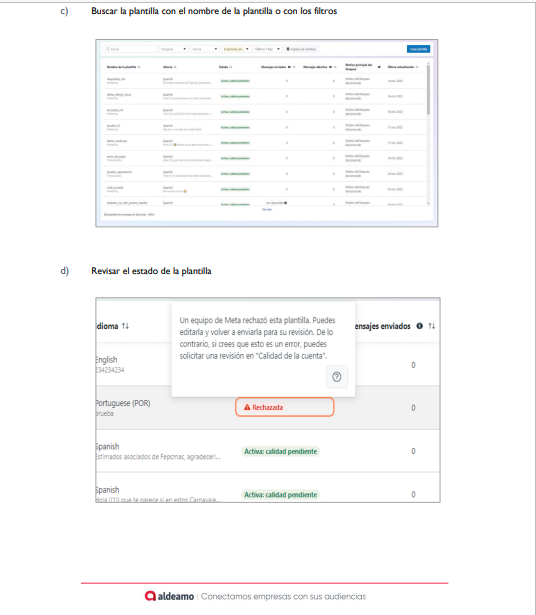Click the Portuguese (POR) row cell
Image resolution: width=536 pixels, height=615 pixels.
123,408
